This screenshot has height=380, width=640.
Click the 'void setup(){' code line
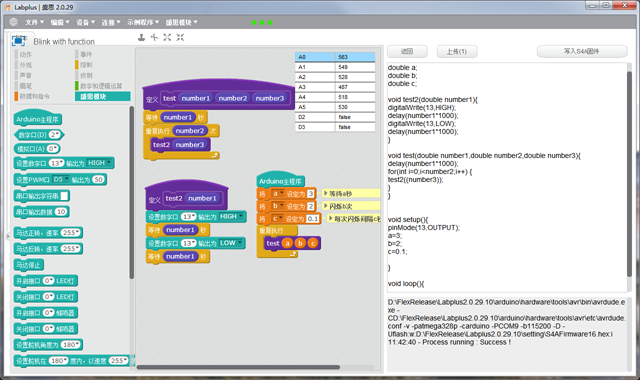[x=408, y=220]
